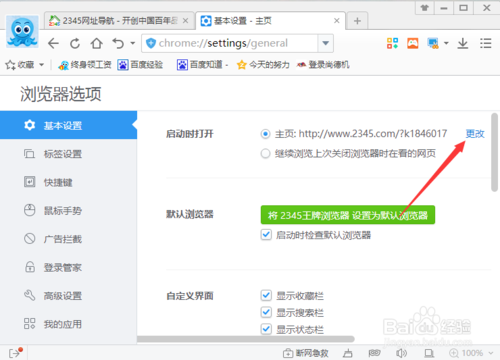This screenshot has width=500, height=360.
Task: Open the 终身领工资 bookmark
Action: coord(85,65)
